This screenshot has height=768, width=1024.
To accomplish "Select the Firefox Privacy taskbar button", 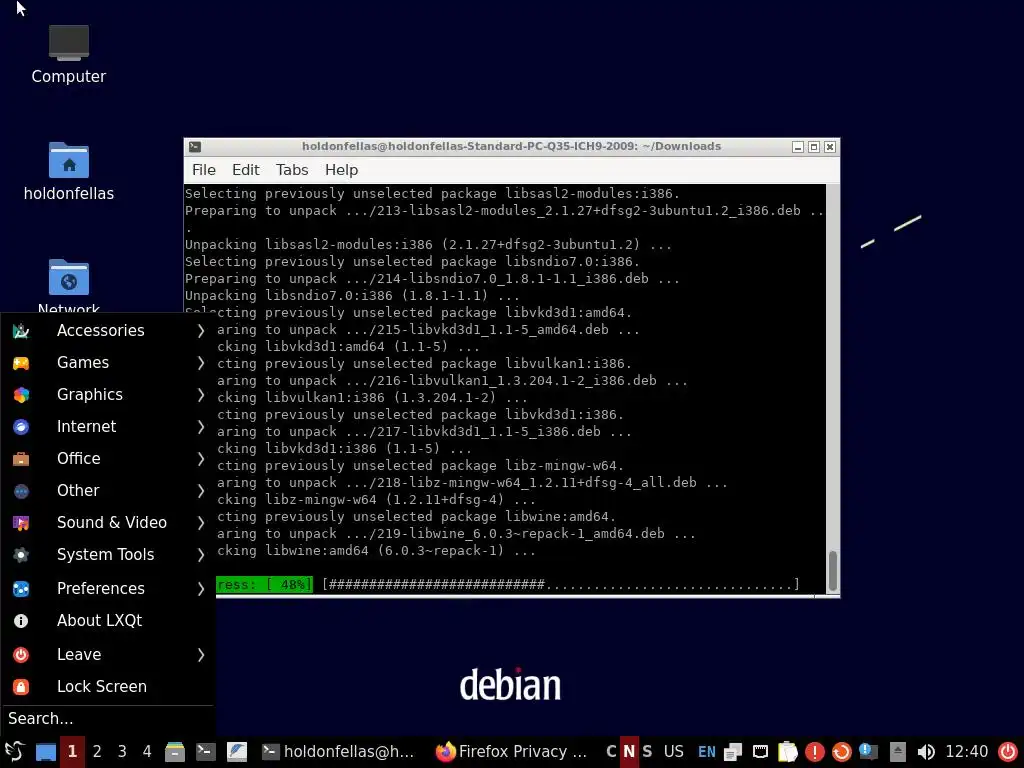I will (512, 752).
